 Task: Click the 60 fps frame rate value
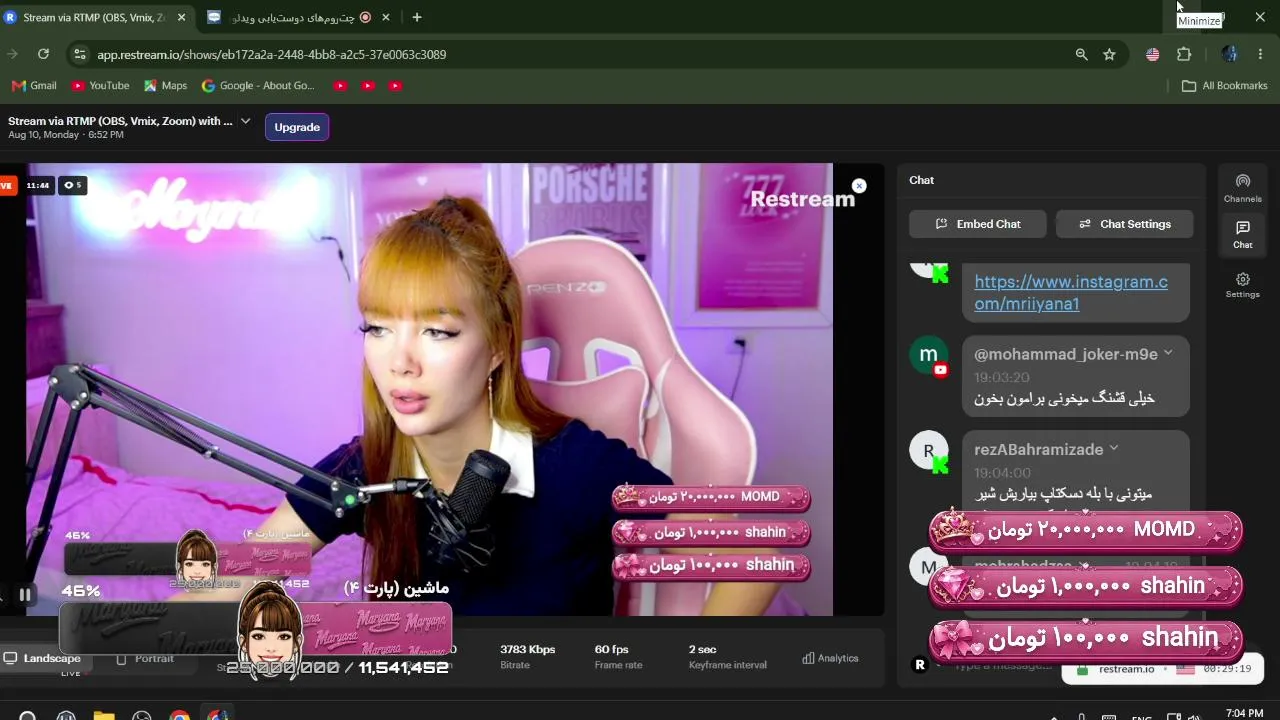pyautogui.click(x=612, y=649)
